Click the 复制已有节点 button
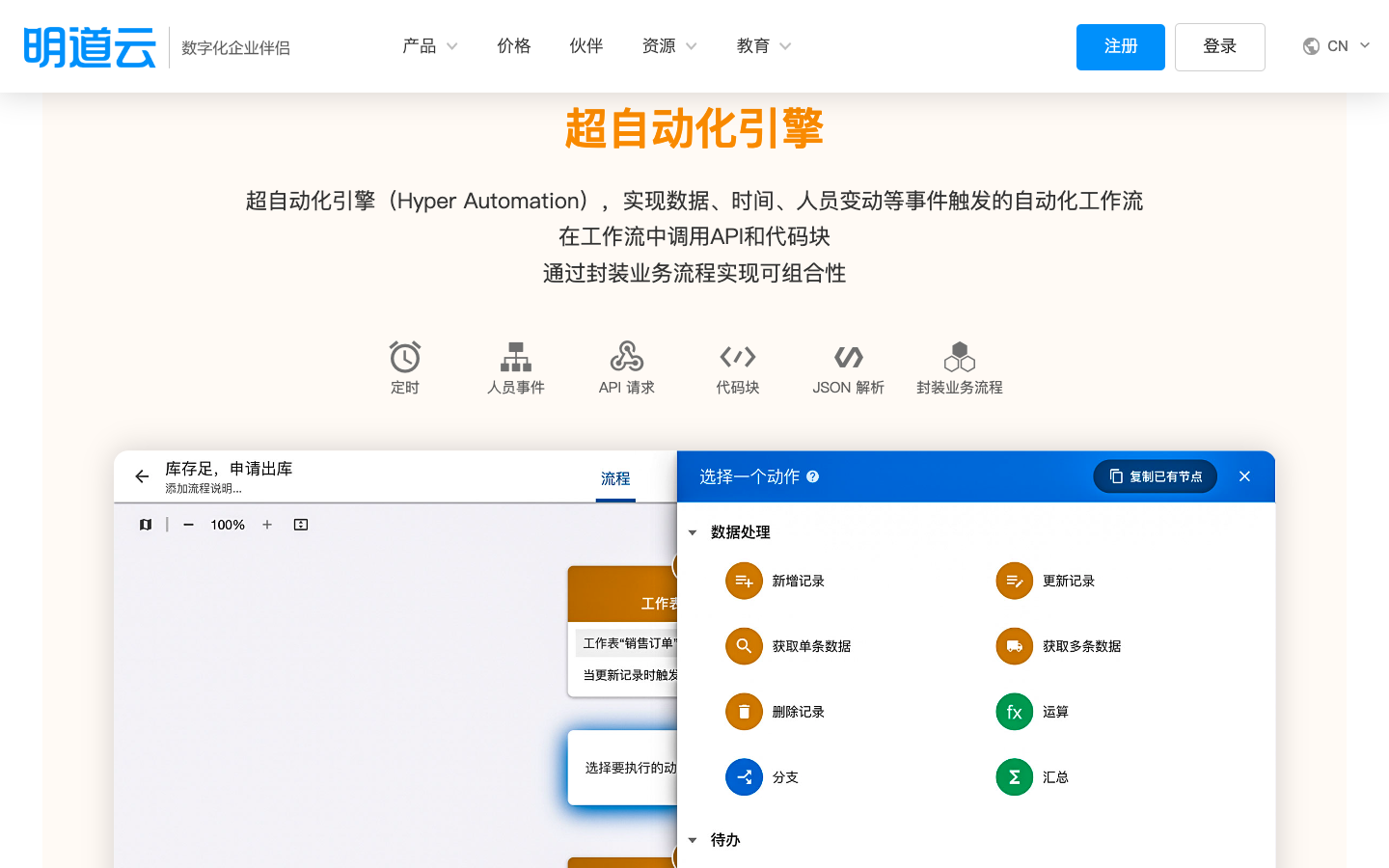1389x868 pixels. (x=1155, y=476)
